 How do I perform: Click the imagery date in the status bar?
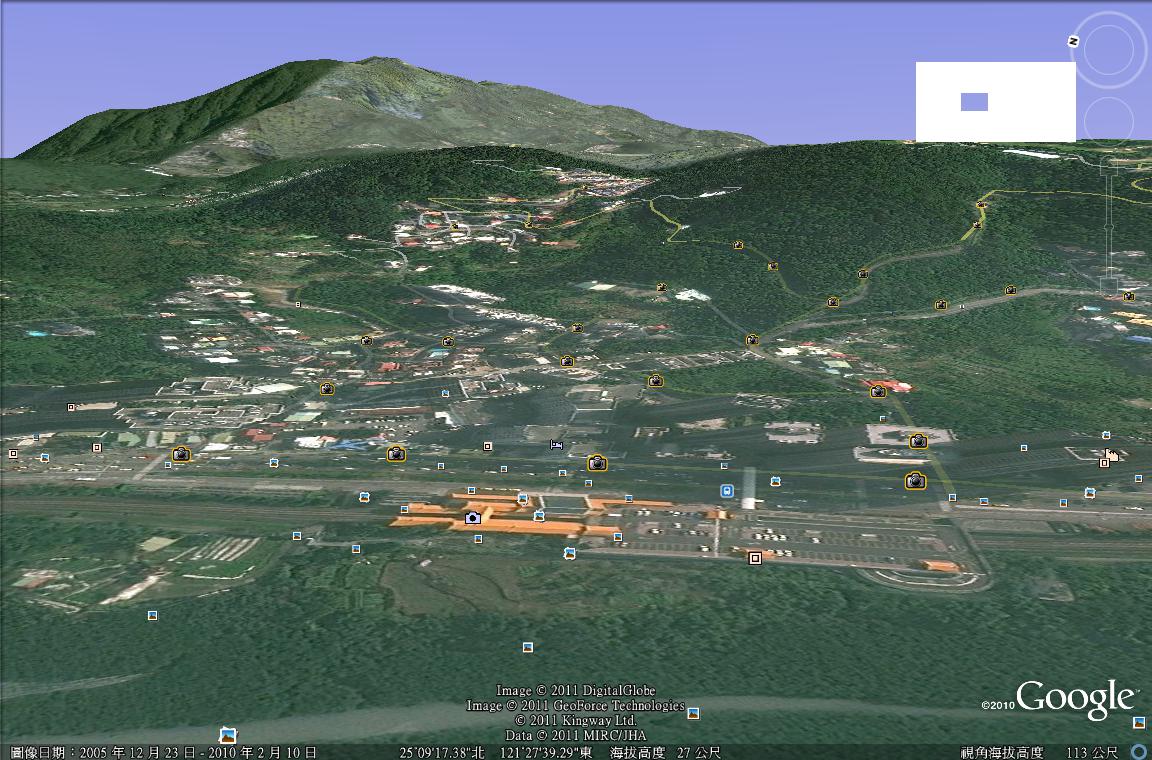pyautogui.click(x=165, y=751)
